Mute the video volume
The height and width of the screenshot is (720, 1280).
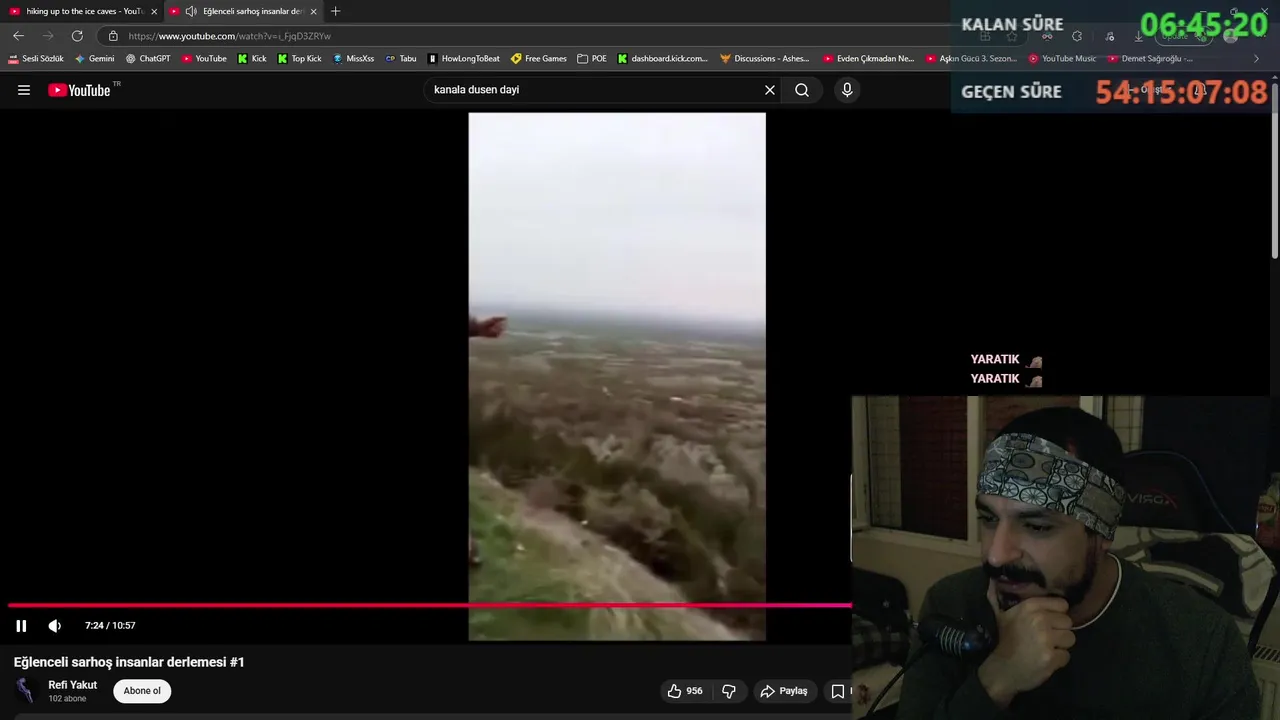55,626
